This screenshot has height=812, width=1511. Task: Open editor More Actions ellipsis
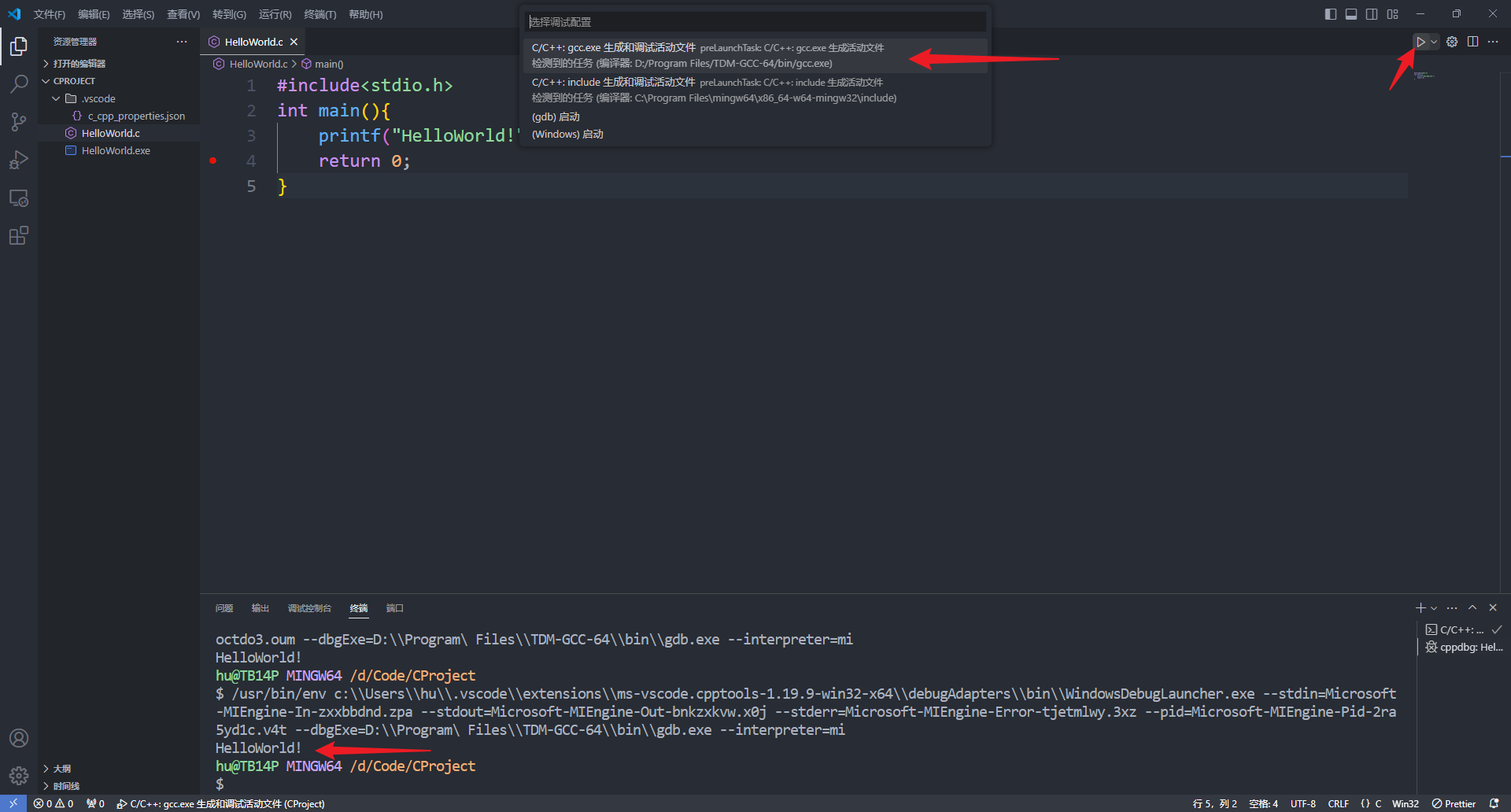coord(1493,42)
